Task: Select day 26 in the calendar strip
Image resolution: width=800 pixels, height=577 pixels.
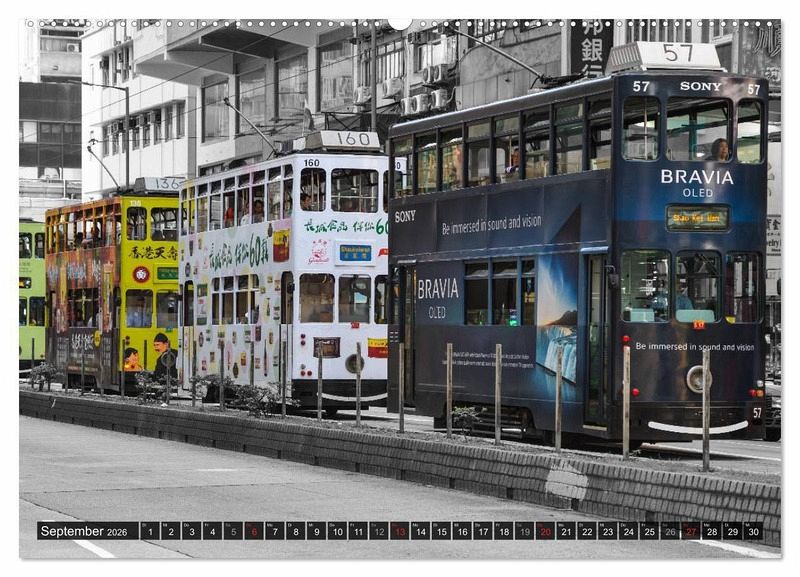Action: (x=670, y=531)
